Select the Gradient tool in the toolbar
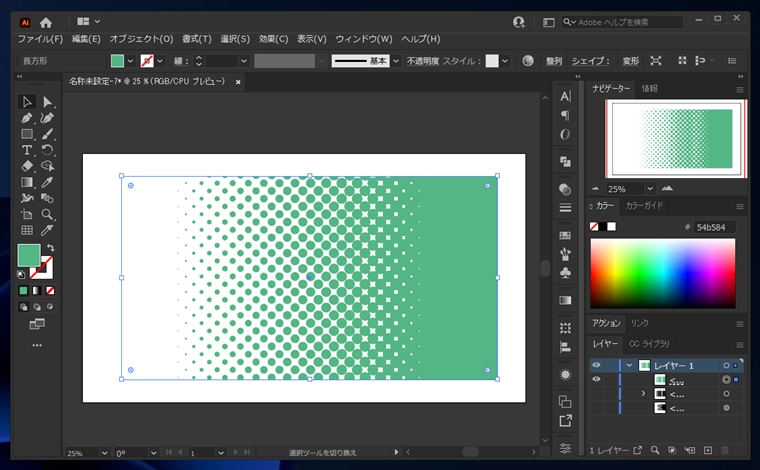This screenshot has height=470, width=760. [x=27, y=182]
